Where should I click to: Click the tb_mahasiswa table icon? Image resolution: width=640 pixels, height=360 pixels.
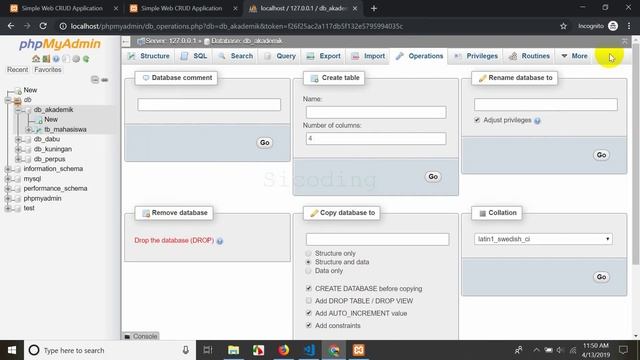click(x=39, y=129)
